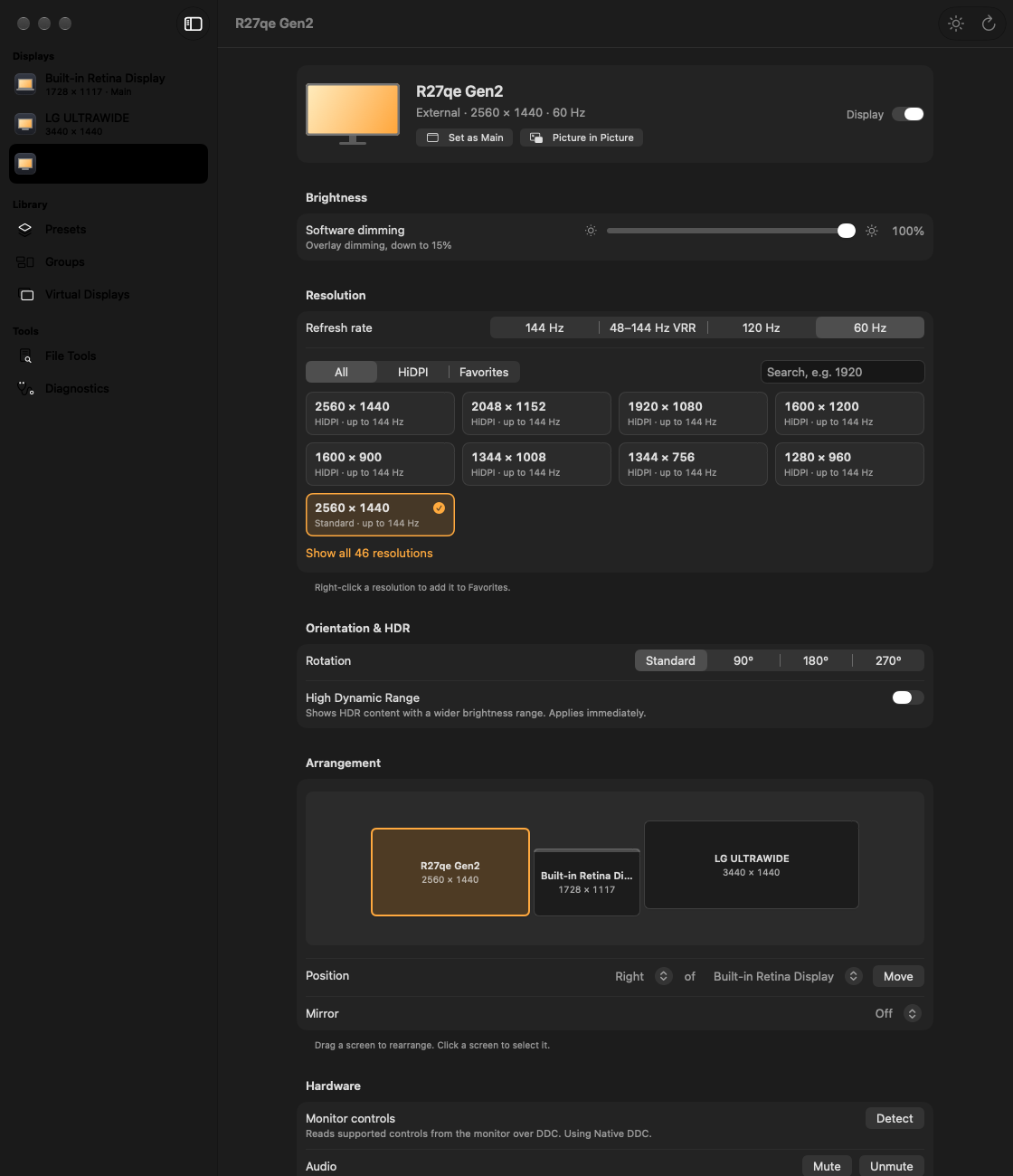The height and width of the screenshot is (1176, 1013).
Task: Open the Mirror Off dropdown
Action: [898, 1013]
